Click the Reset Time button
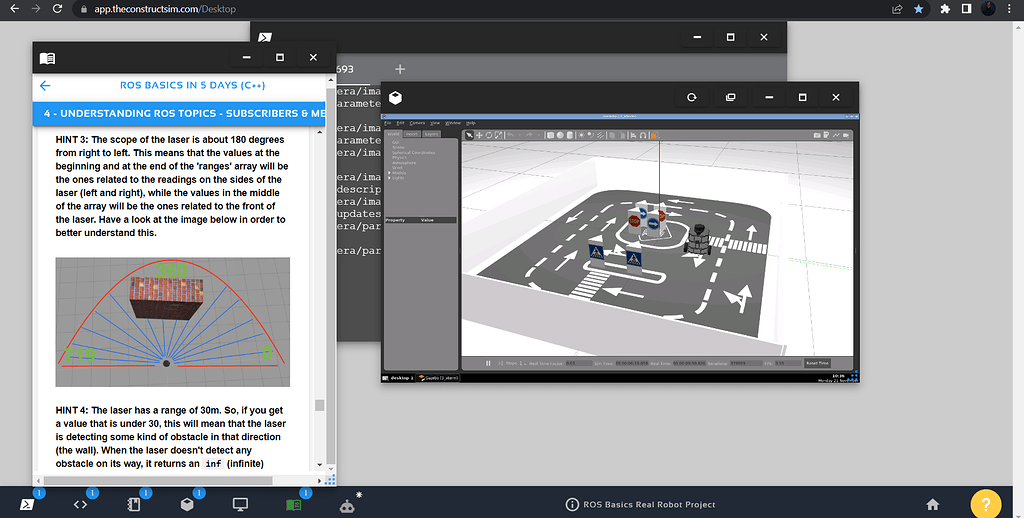 (817, 363)
